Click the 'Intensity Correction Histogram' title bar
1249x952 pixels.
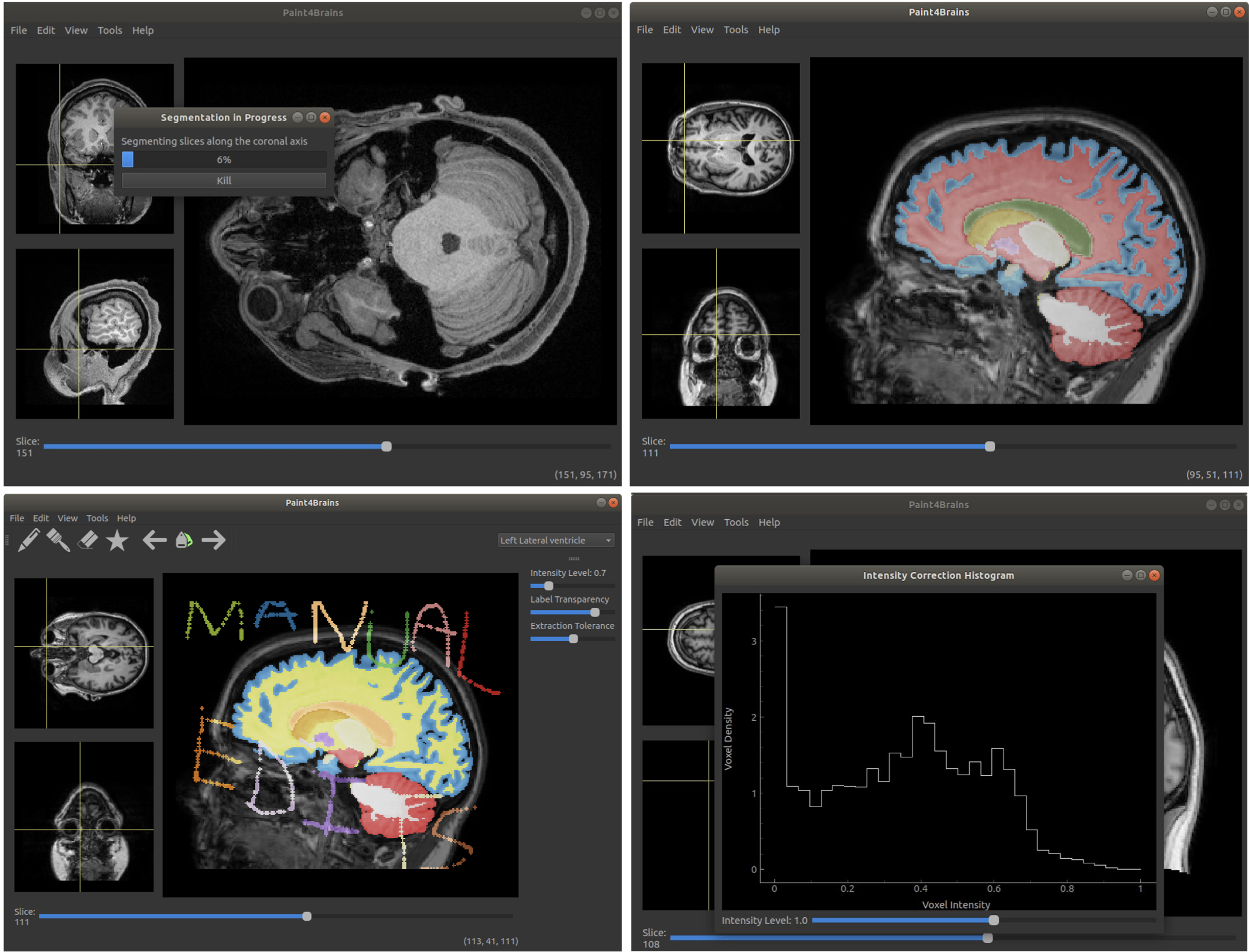click(938, 575)
